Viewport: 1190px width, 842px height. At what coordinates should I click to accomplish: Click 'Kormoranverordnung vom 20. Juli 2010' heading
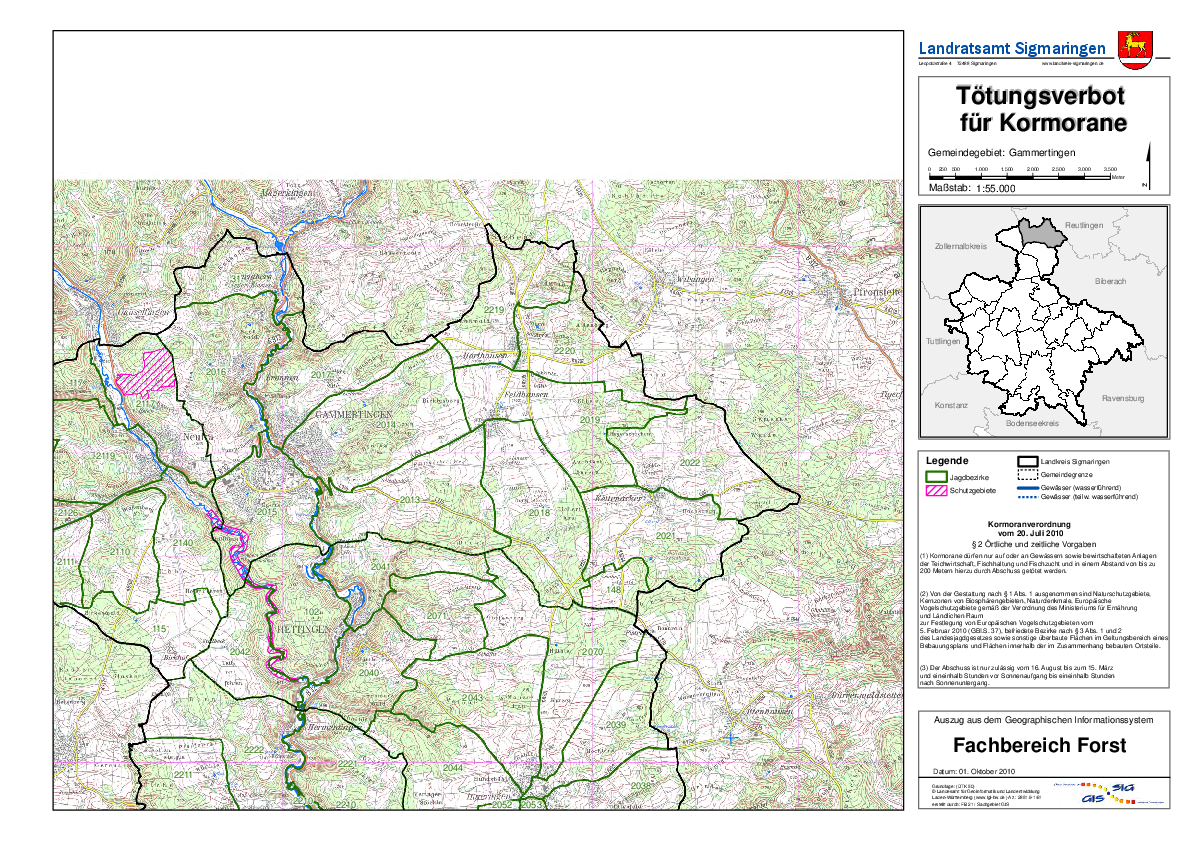tap(1028, 528)
